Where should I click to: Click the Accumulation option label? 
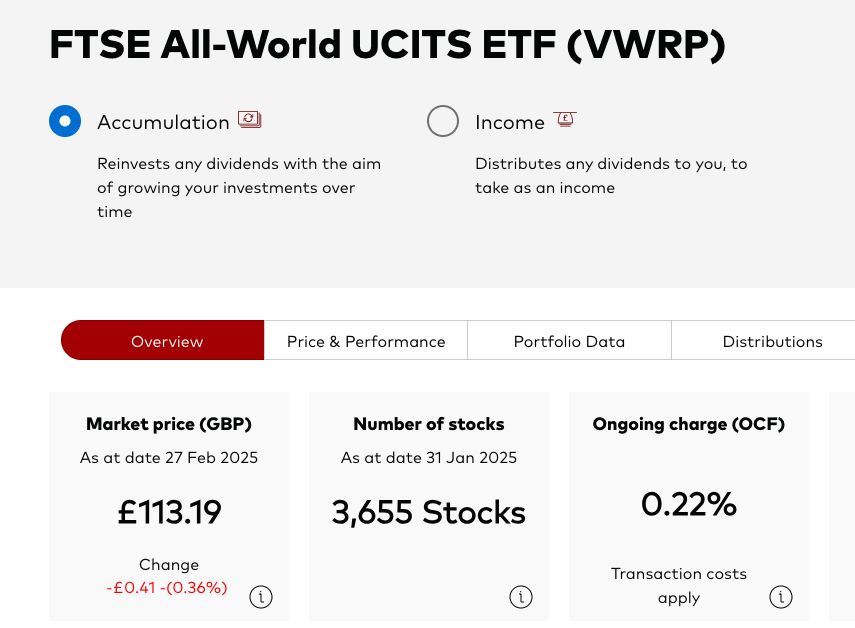pos(163,122)
